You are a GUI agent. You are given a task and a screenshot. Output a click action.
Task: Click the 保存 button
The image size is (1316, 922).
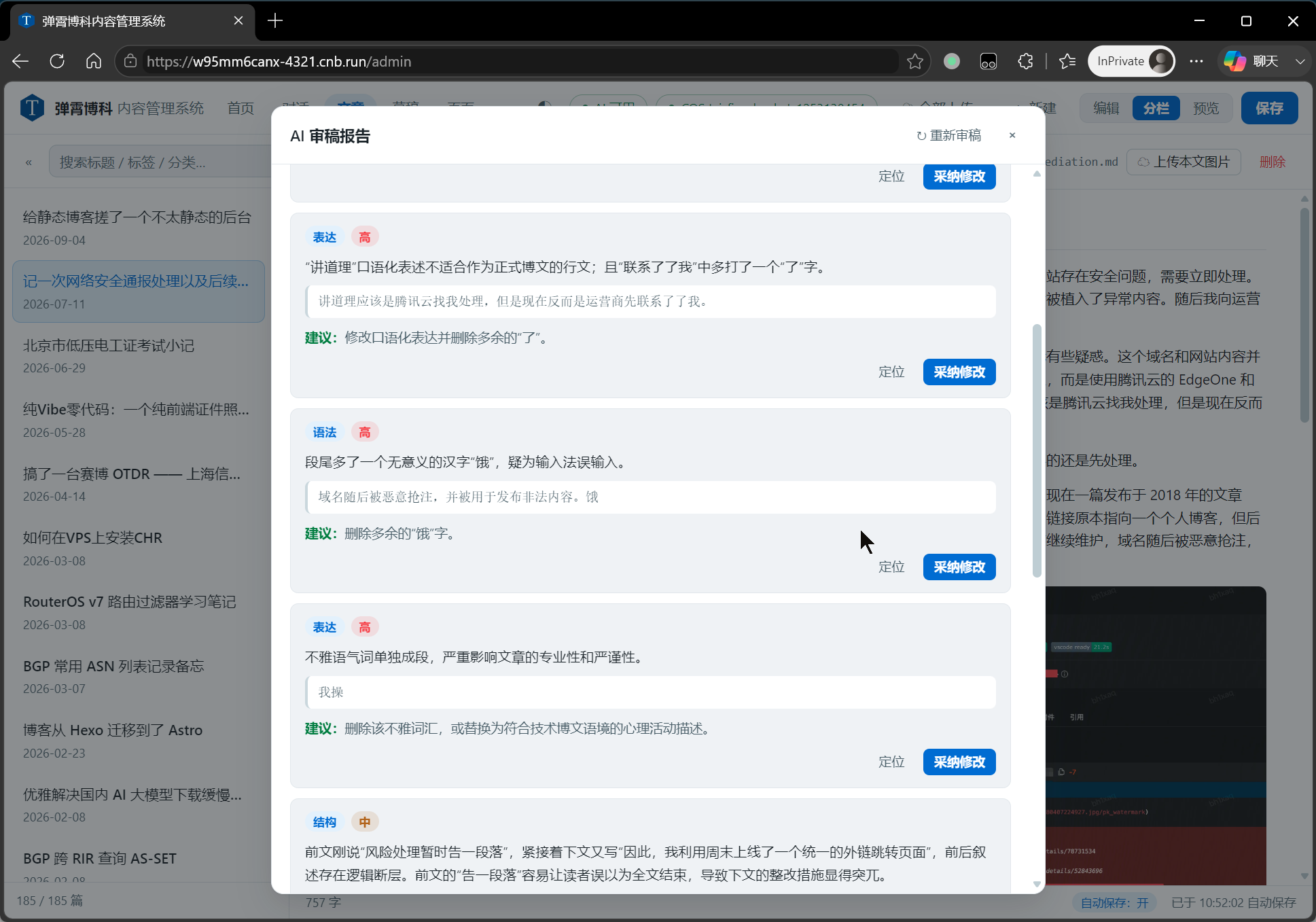click(x=1269, y=108)
